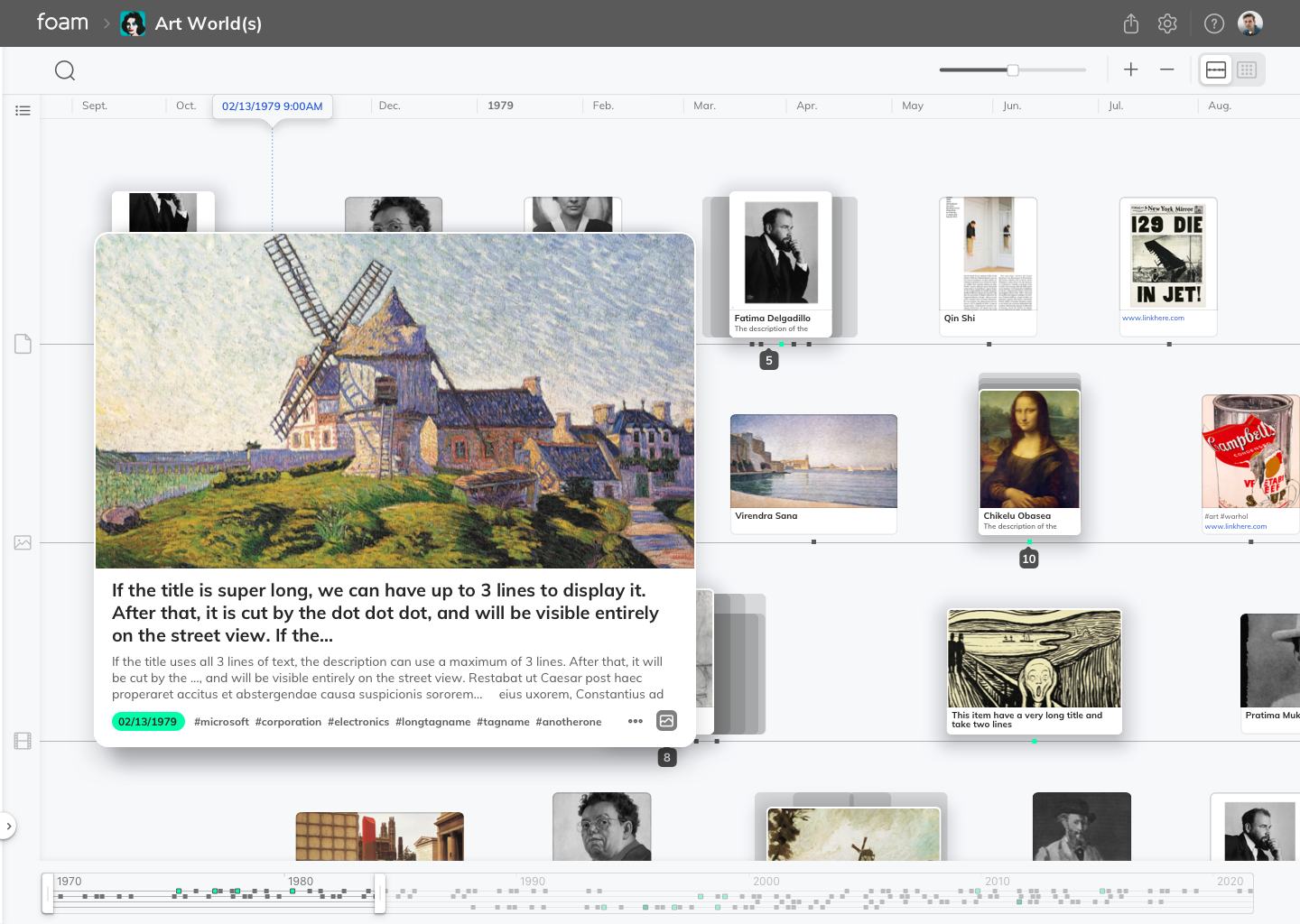Image resolution: width=1300 pixels, height=924 pixels.
Task: Select the film/video row icon in sidebar
Action: (x=23, y=741)
